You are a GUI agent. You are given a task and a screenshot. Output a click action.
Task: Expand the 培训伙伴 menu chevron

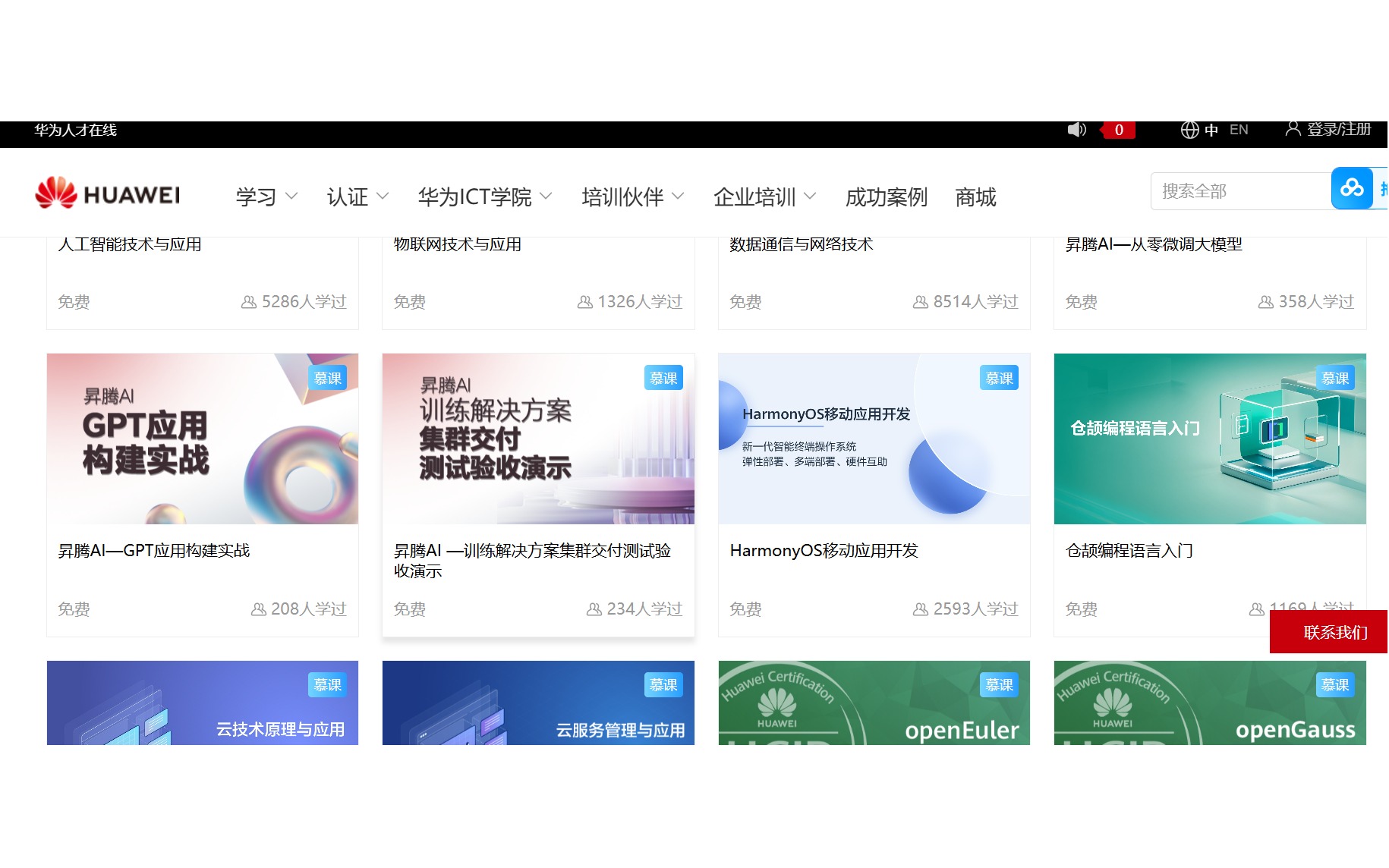coord(678,197)
